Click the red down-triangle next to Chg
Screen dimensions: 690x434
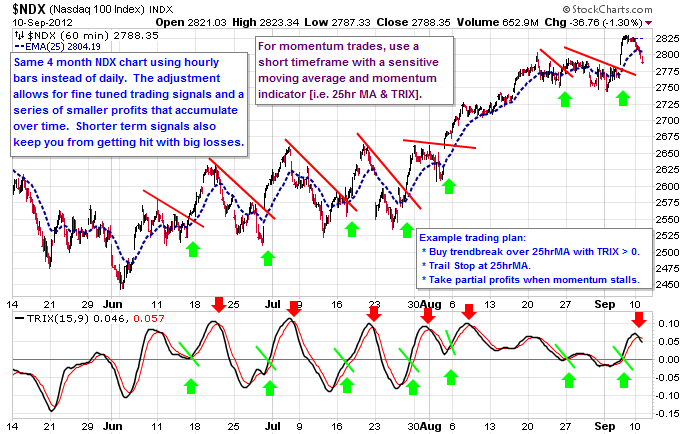click(x=649, y=23)
